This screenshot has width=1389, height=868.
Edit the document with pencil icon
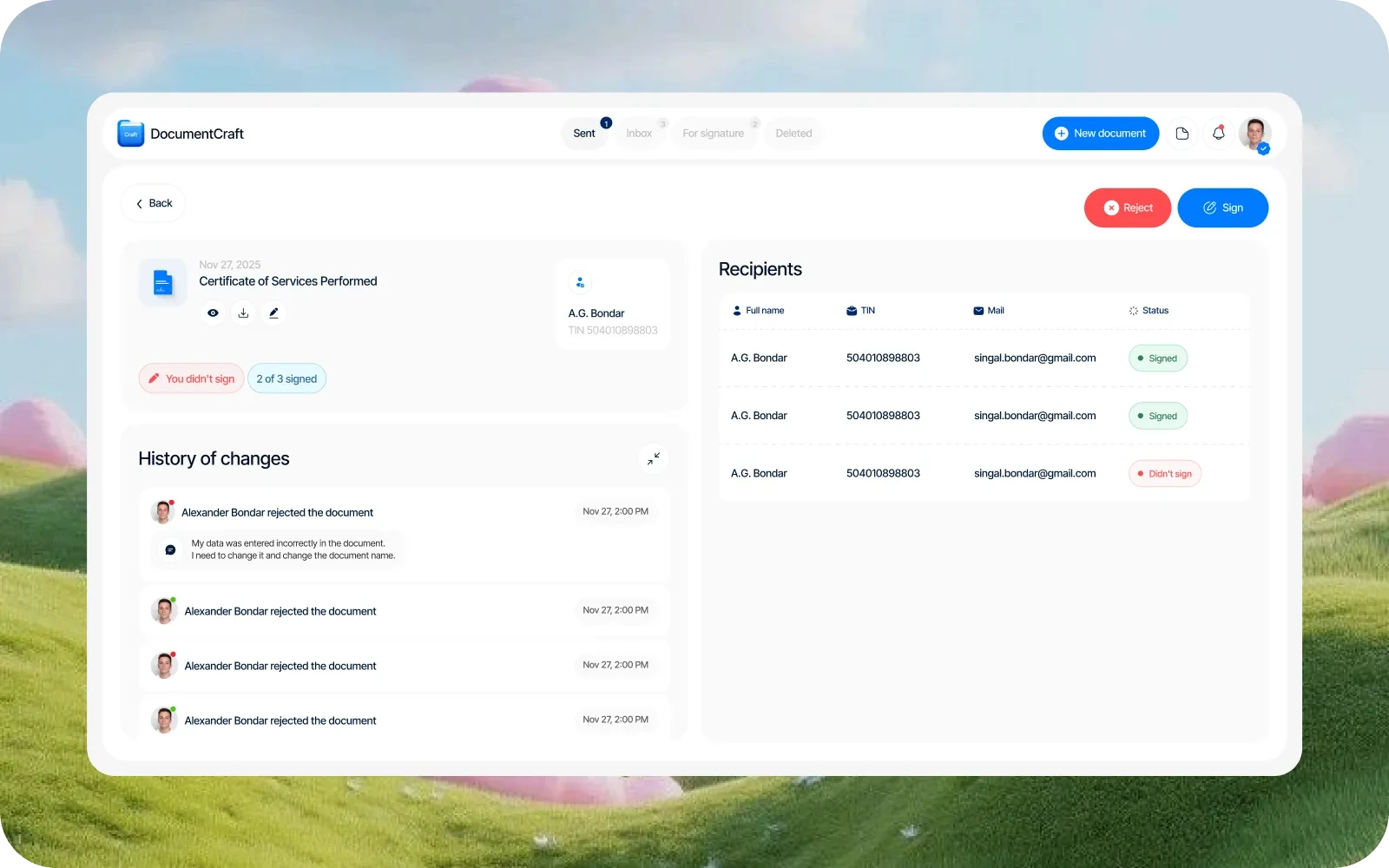273,313
